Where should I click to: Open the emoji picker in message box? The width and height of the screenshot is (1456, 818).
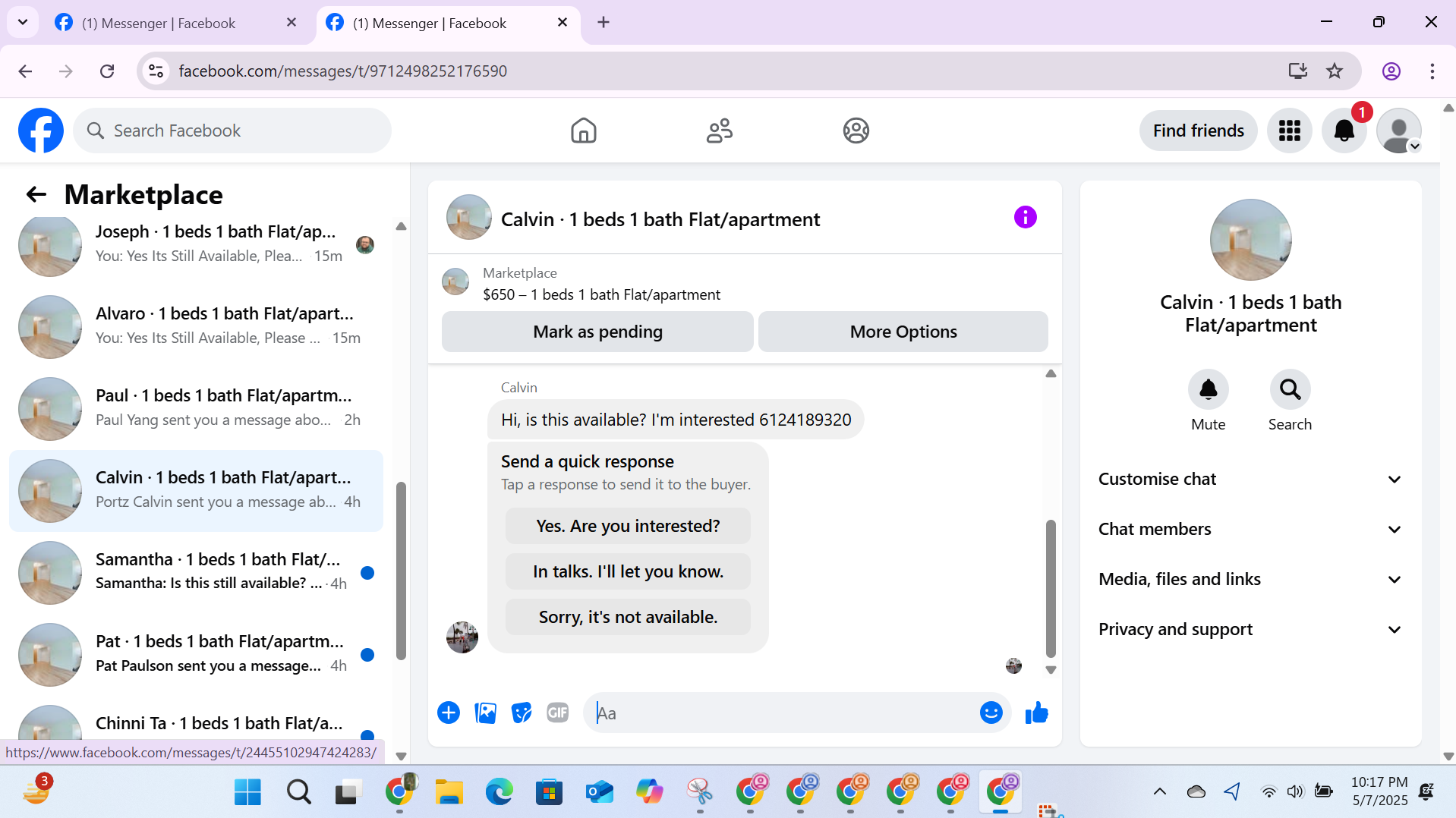[991, 713]
